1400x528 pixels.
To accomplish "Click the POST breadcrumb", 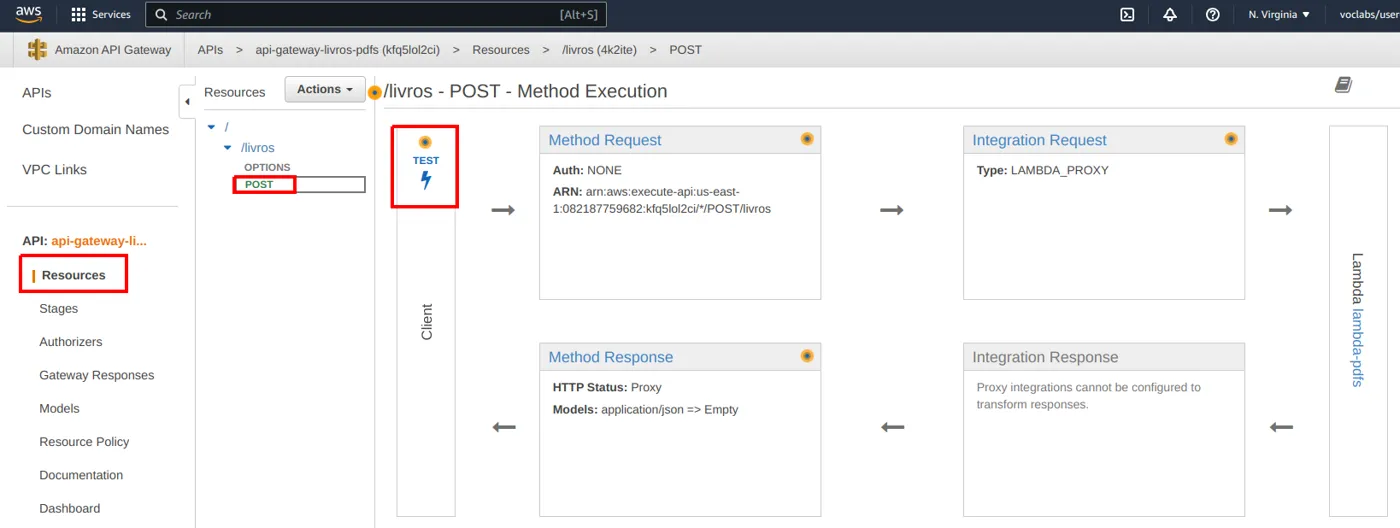I will click(686, 50).
